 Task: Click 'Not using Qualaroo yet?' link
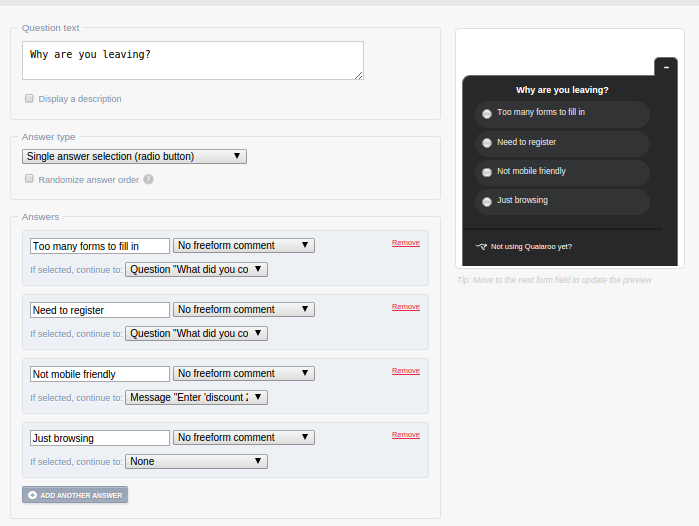[531, 247]
